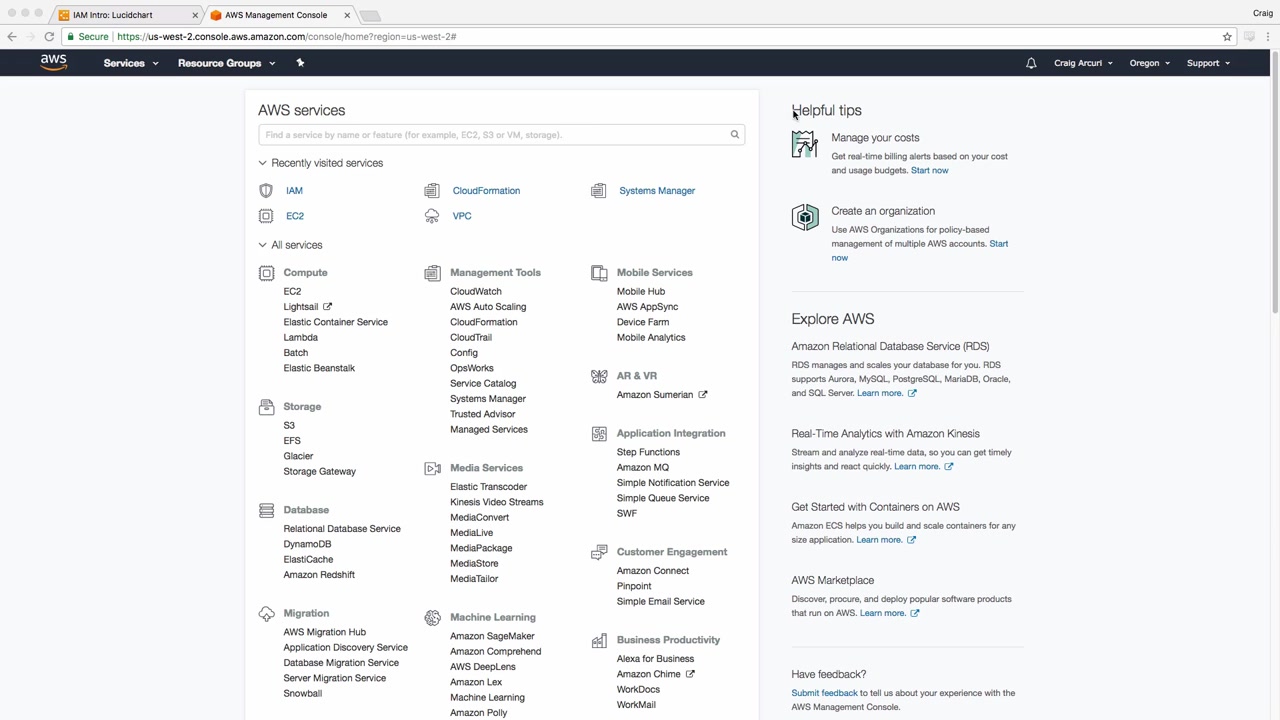1280x720 pixels.
Task: Click the Submit feedback link
Action: coord(824,693)
